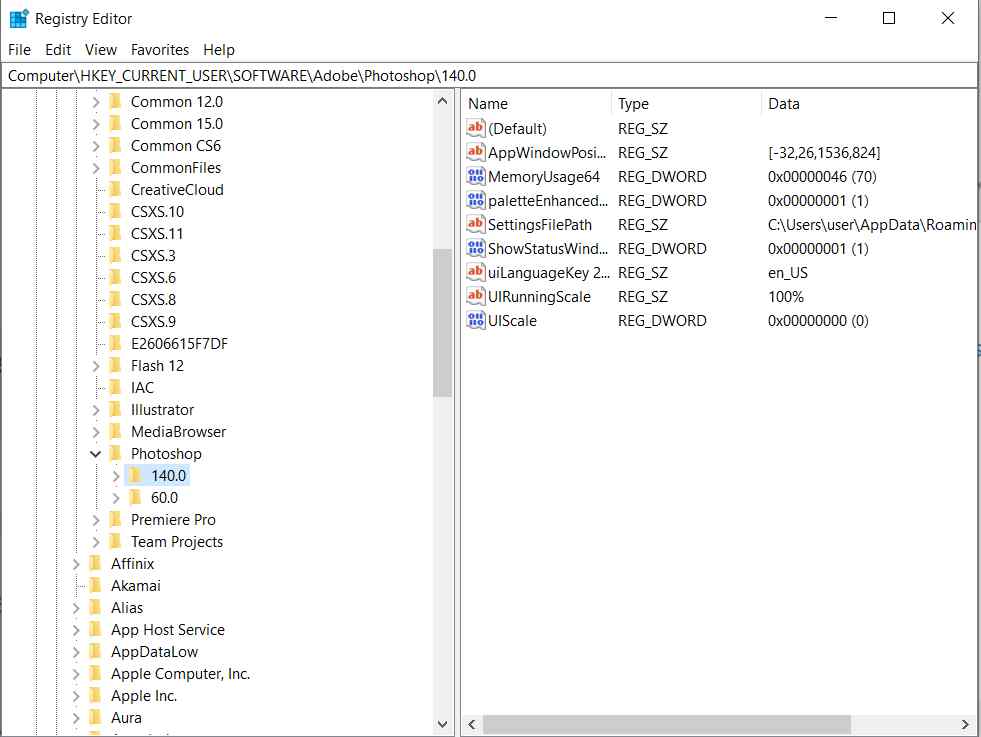The image size is (981, 737).
Task: Click the E2606615F7DF folder icon
Action: (x=116, y=343)
